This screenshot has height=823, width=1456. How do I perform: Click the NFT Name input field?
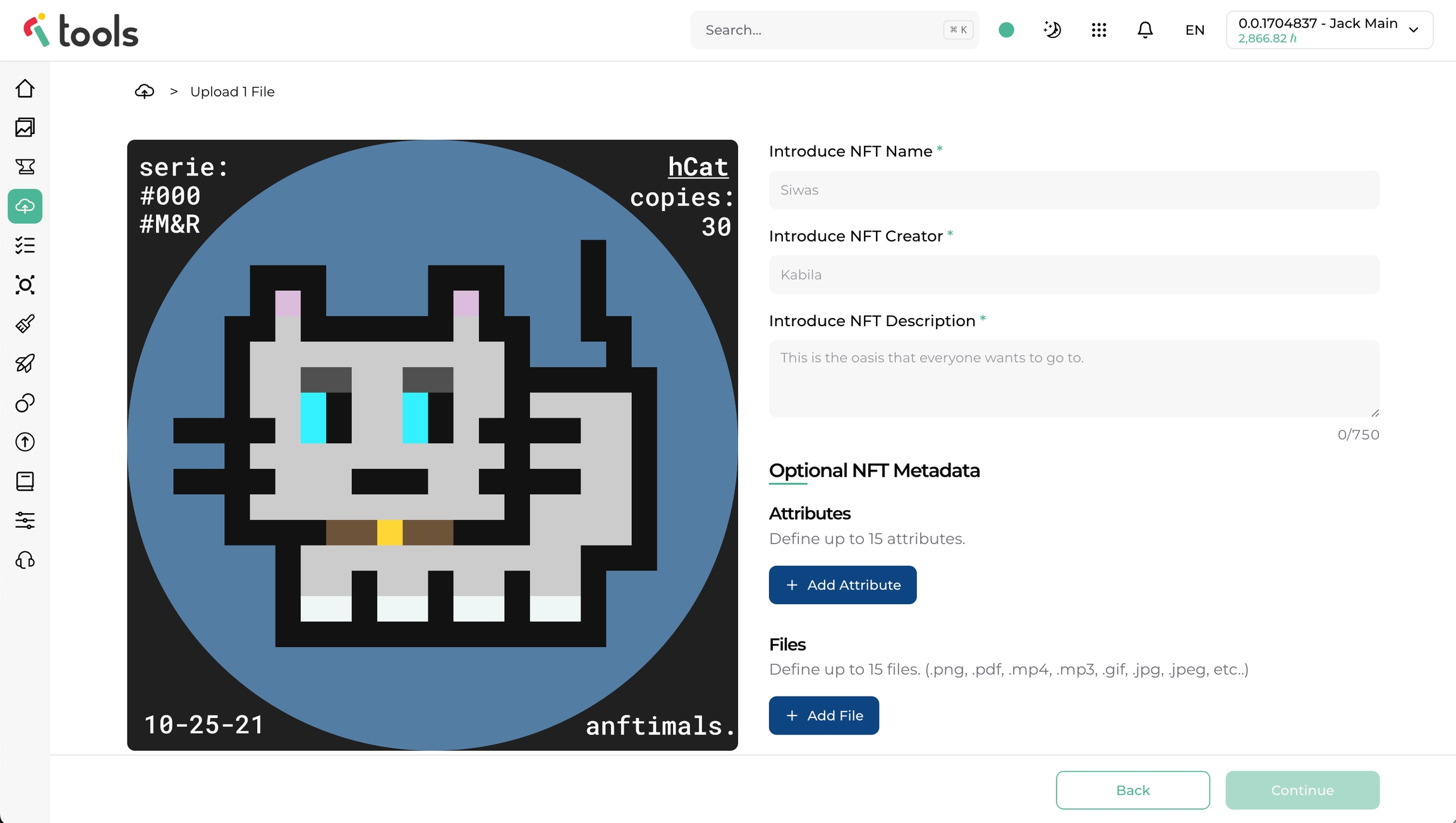(x=1074, y=190)
